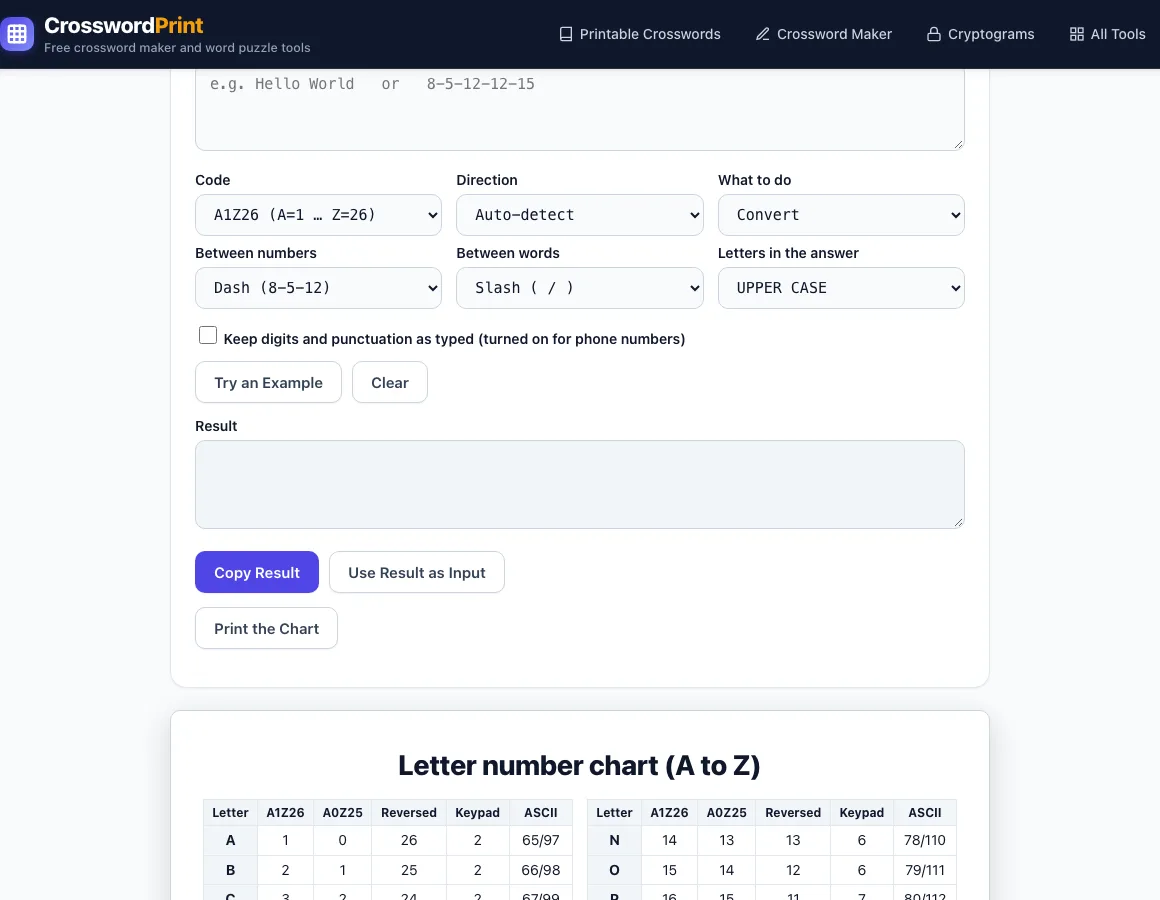Click the lock icon beside Cryptograms
The height and width of the screenshot is (900, 1160).
[x=934, y=34]
